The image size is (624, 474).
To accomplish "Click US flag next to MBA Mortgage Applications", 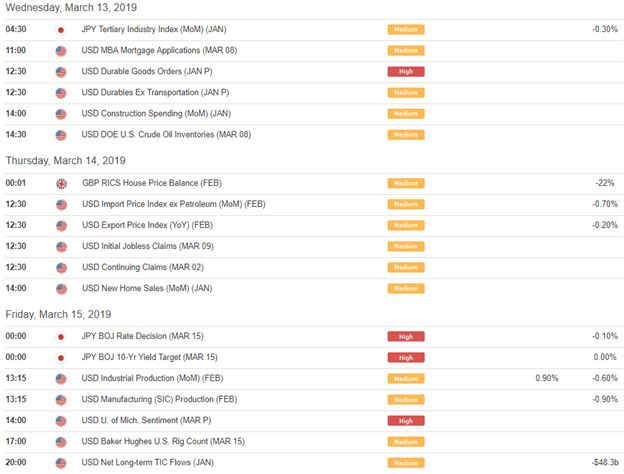I will [x=61, y=51].
